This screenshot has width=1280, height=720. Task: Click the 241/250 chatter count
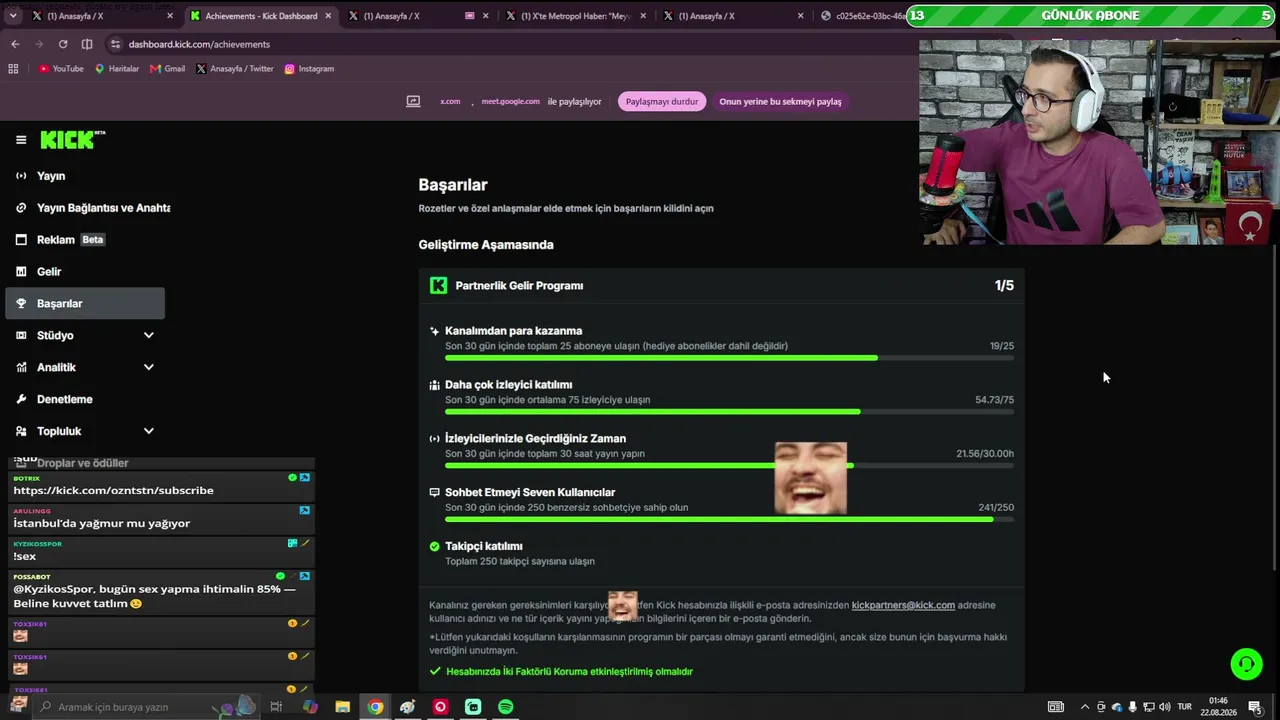pos(996,508)
